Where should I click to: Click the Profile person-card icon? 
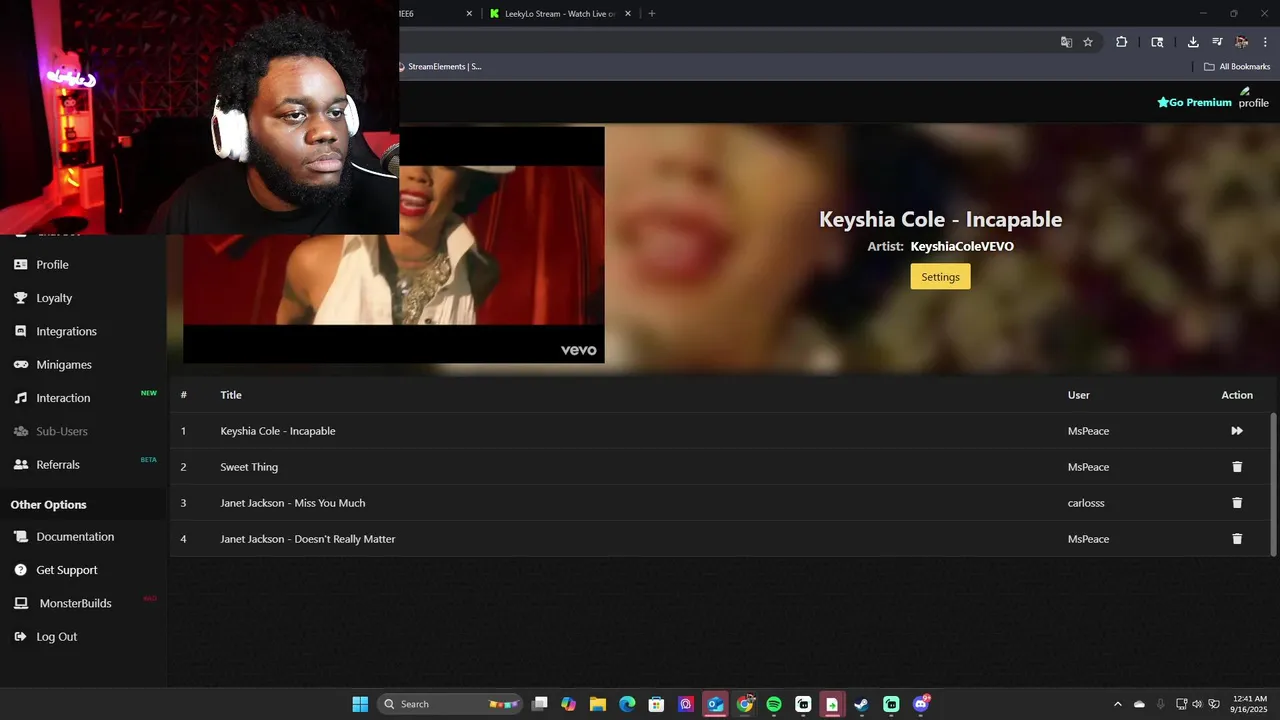coord(20,265)
